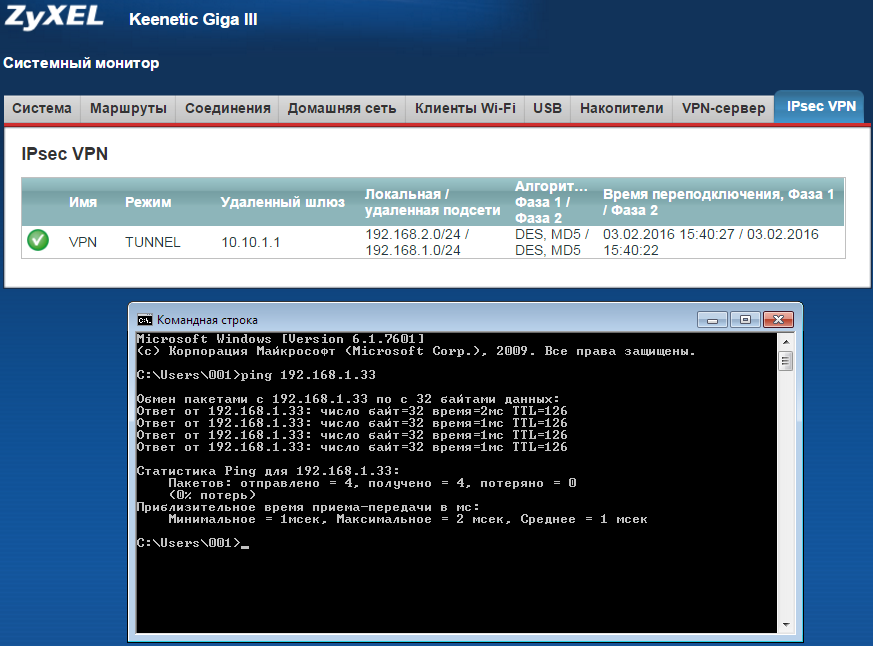Maximize the Командная строка window
The width and height of the screenshot is (873, 646).
click(x=743, y=319)
